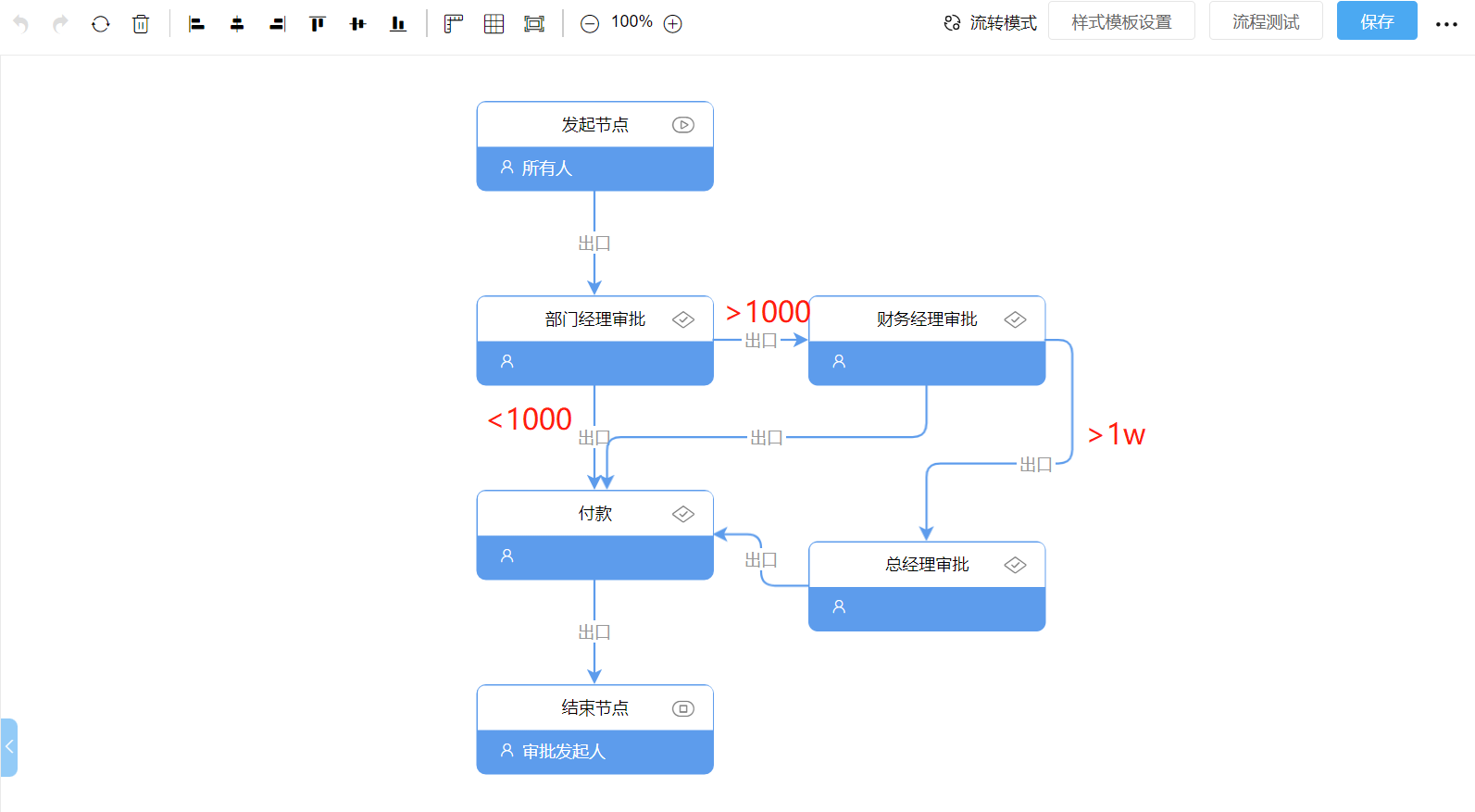This screenshot has height=812, width=1475.
Task: Switch 流转模式 flow mode
Action: pyautogui.click(x=990, y=23)
